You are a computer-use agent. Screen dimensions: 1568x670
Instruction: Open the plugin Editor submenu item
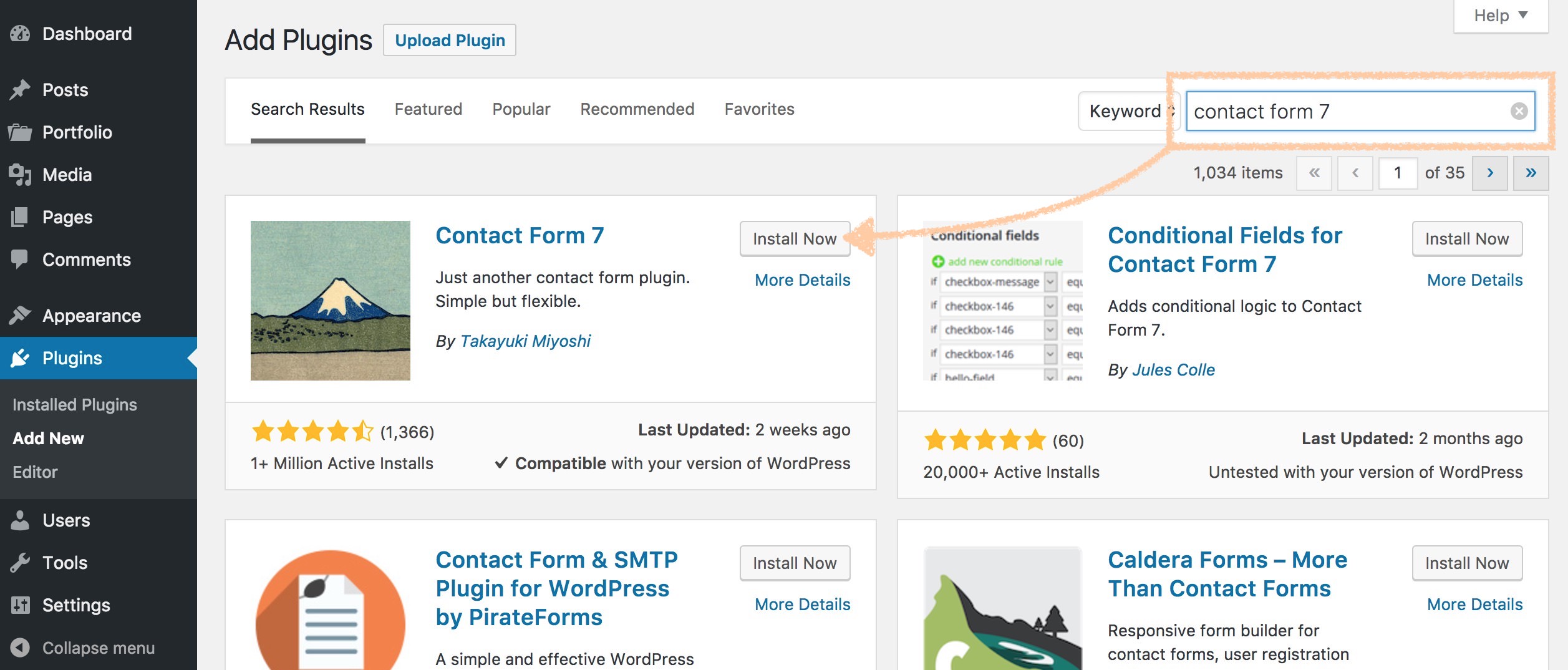pos(35,472)
